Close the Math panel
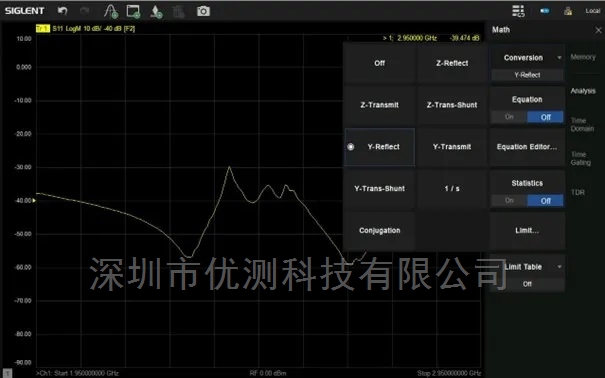This screenshot has width=605, height=378. tap(598, 30)
